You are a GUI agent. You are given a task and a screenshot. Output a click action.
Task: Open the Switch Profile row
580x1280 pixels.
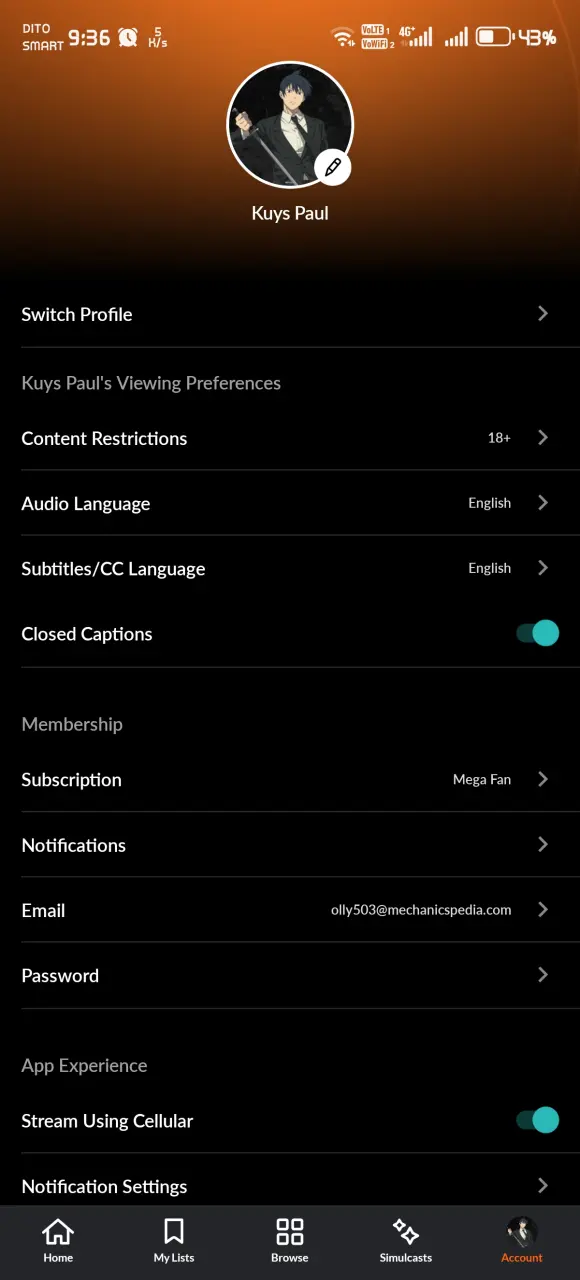290,314
